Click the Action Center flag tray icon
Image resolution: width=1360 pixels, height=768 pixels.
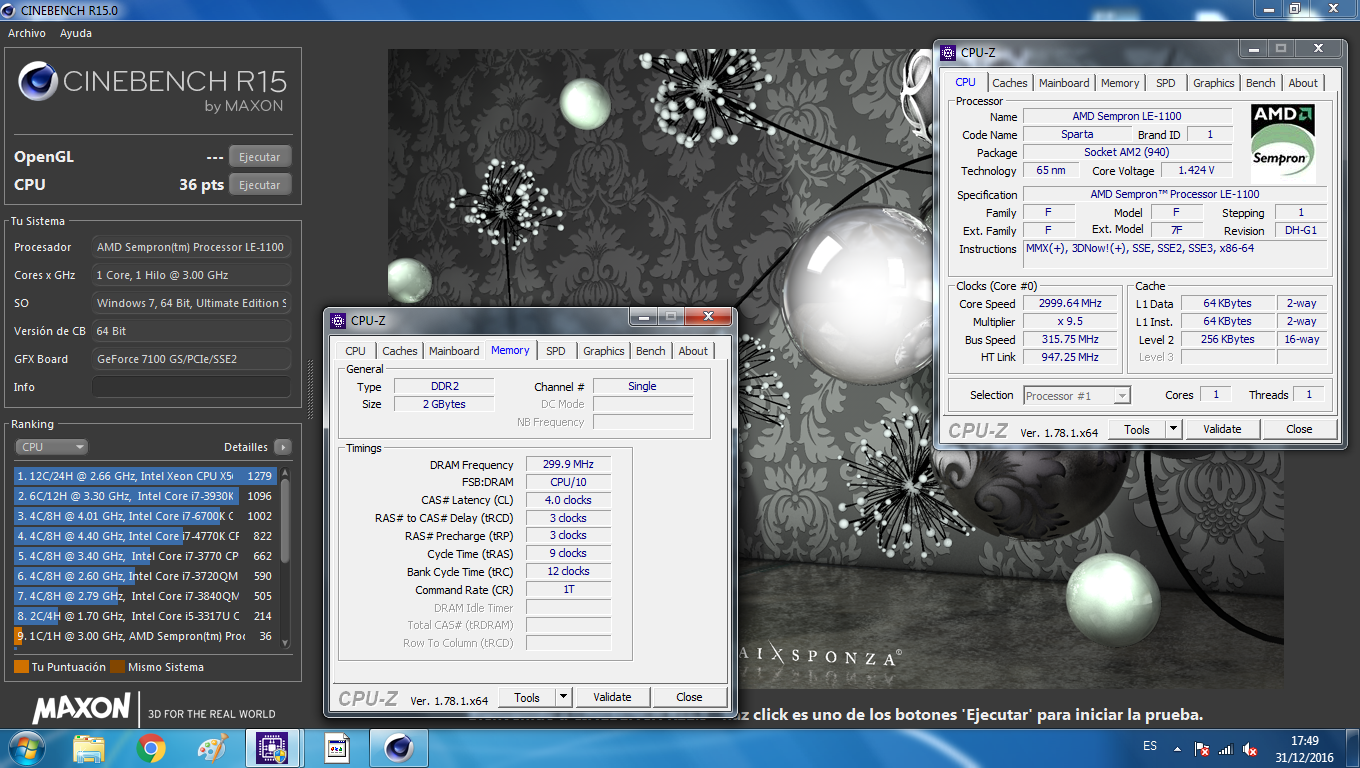pyautogui.click(x=1203, y=749)
